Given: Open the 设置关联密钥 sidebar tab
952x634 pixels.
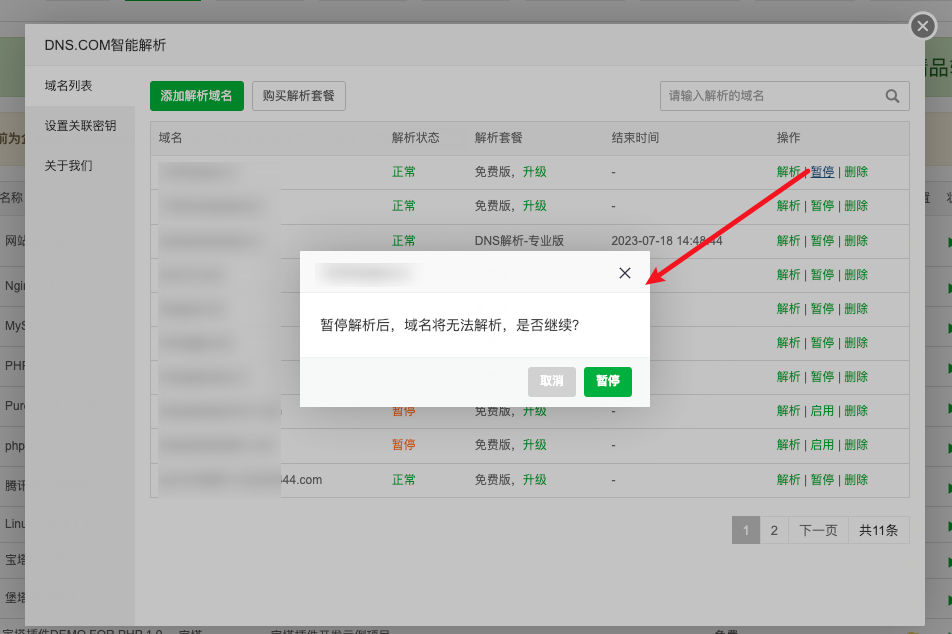Looking at the screenshot, I should pyautogui.click(x=80, y=126).
